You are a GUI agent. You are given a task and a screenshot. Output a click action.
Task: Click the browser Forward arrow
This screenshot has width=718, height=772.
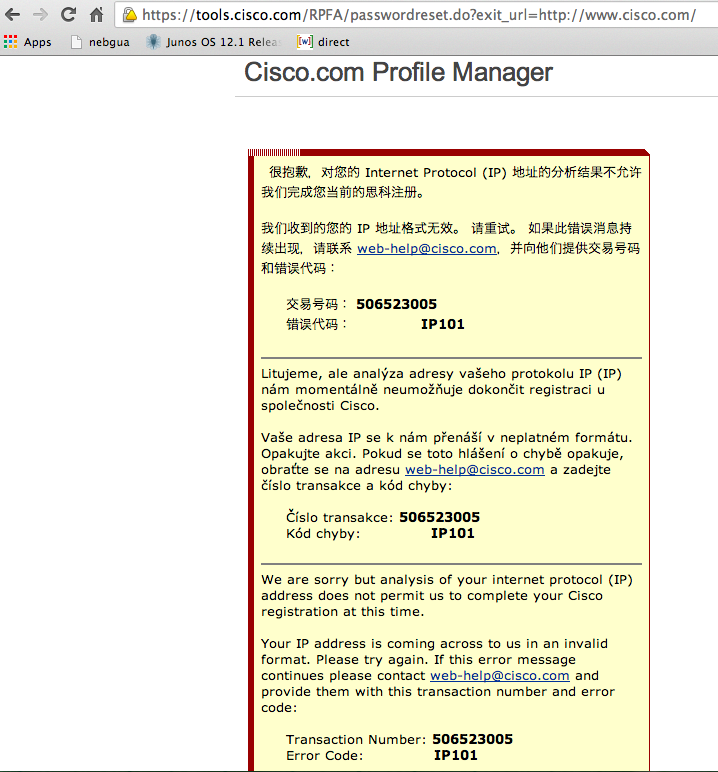[x=41, y=15]
